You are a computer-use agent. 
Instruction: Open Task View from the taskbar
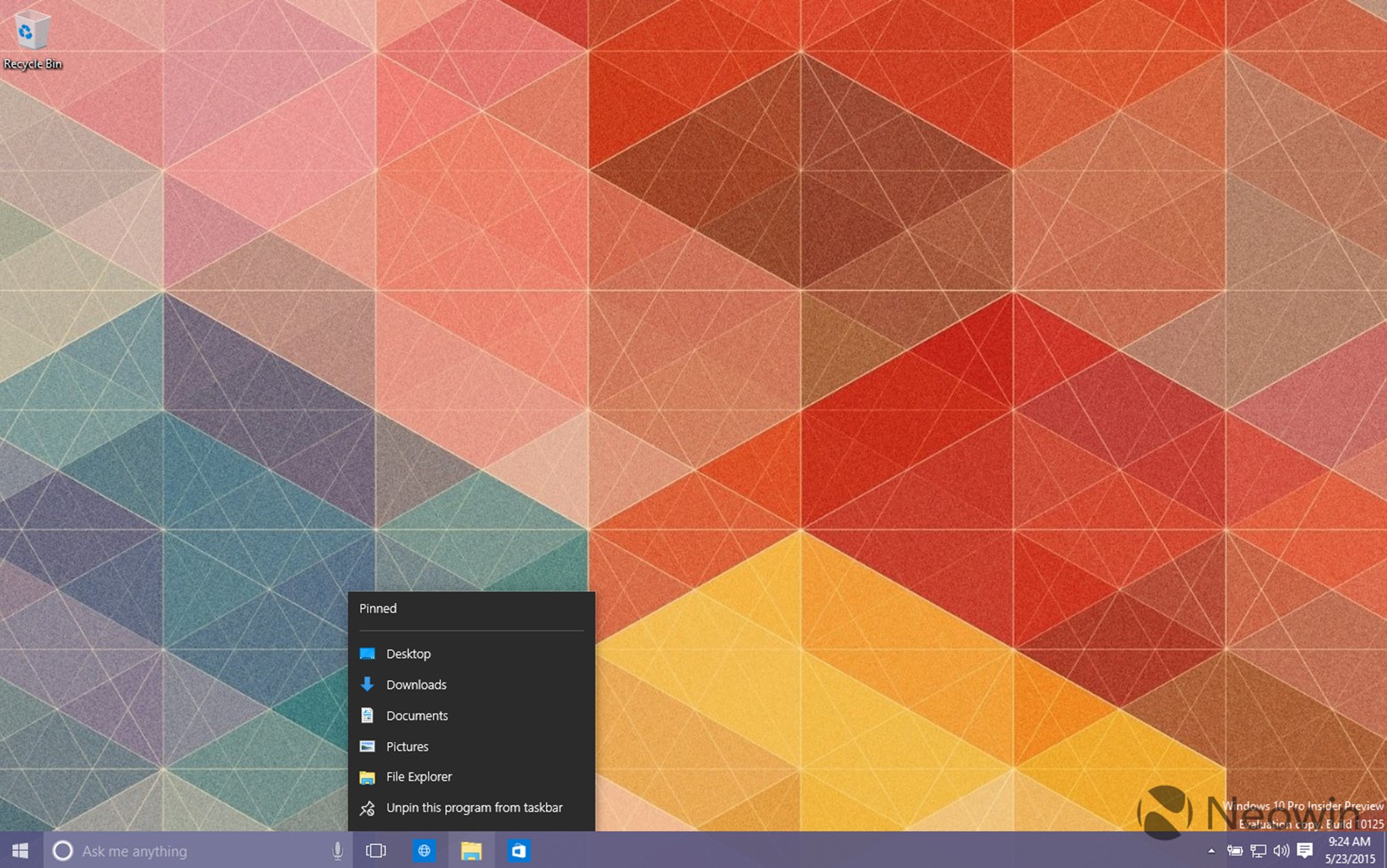pyautogui.click(x=376, y=850)
